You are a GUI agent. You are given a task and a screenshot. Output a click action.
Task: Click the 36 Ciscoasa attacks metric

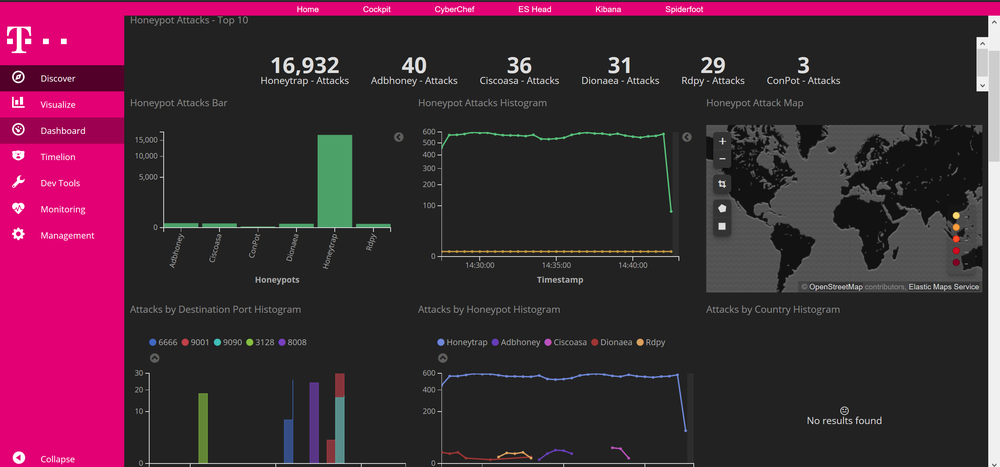pyautogui.click(x=519, y=70)
